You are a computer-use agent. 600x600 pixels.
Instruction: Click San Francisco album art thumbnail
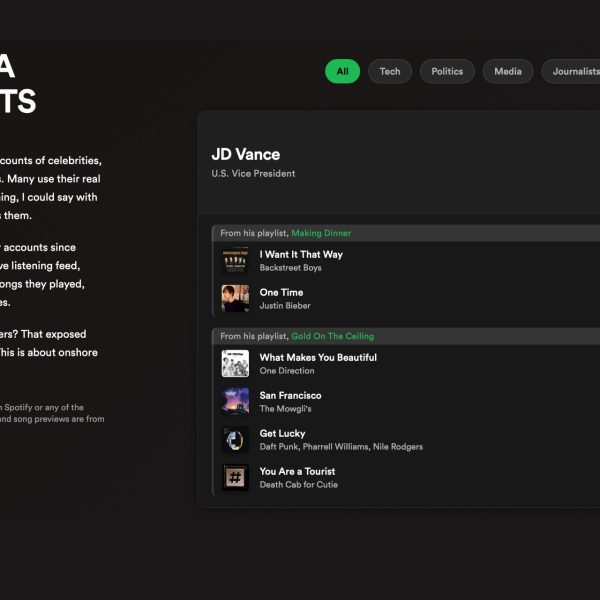pyautogui.click(x=235, y=401)
